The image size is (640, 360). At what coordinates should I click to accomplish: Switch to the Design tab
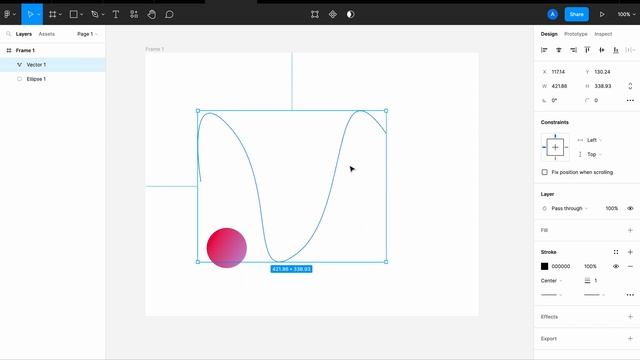(549, 34)
